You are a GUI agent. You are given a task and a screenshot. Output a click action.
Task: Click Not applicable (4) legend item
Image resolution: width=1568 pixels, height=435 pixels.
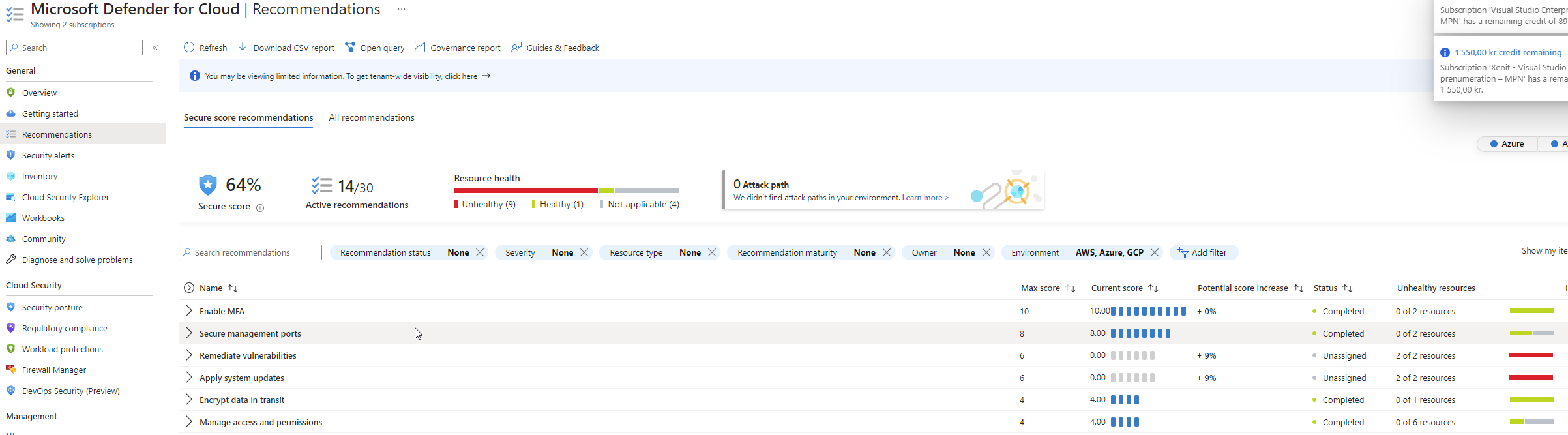click(x=640, y=204)
